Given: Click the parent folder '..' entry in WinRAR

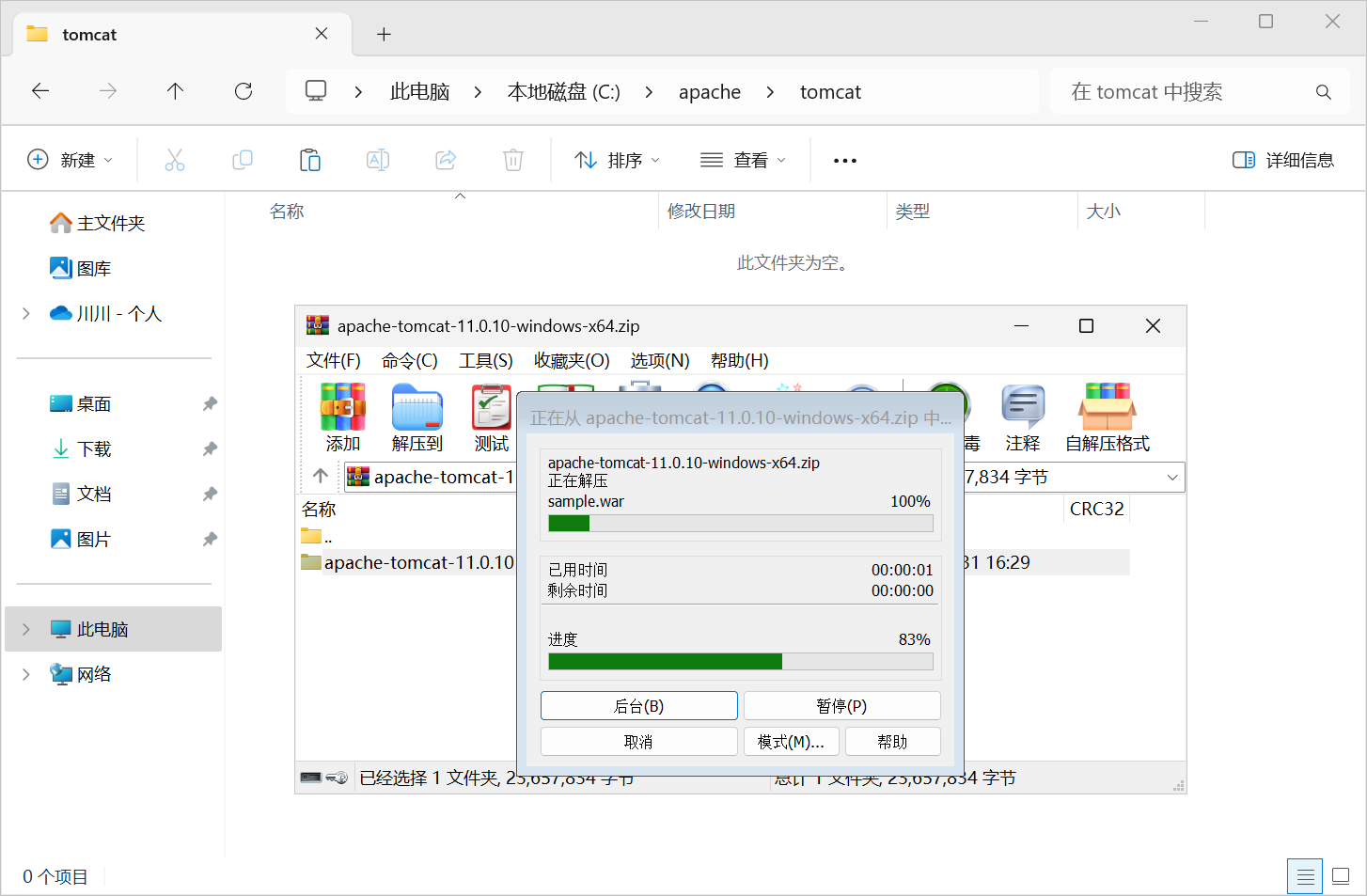Looking at the screenshot, I should pyautogui.click(x=317, y=537).
